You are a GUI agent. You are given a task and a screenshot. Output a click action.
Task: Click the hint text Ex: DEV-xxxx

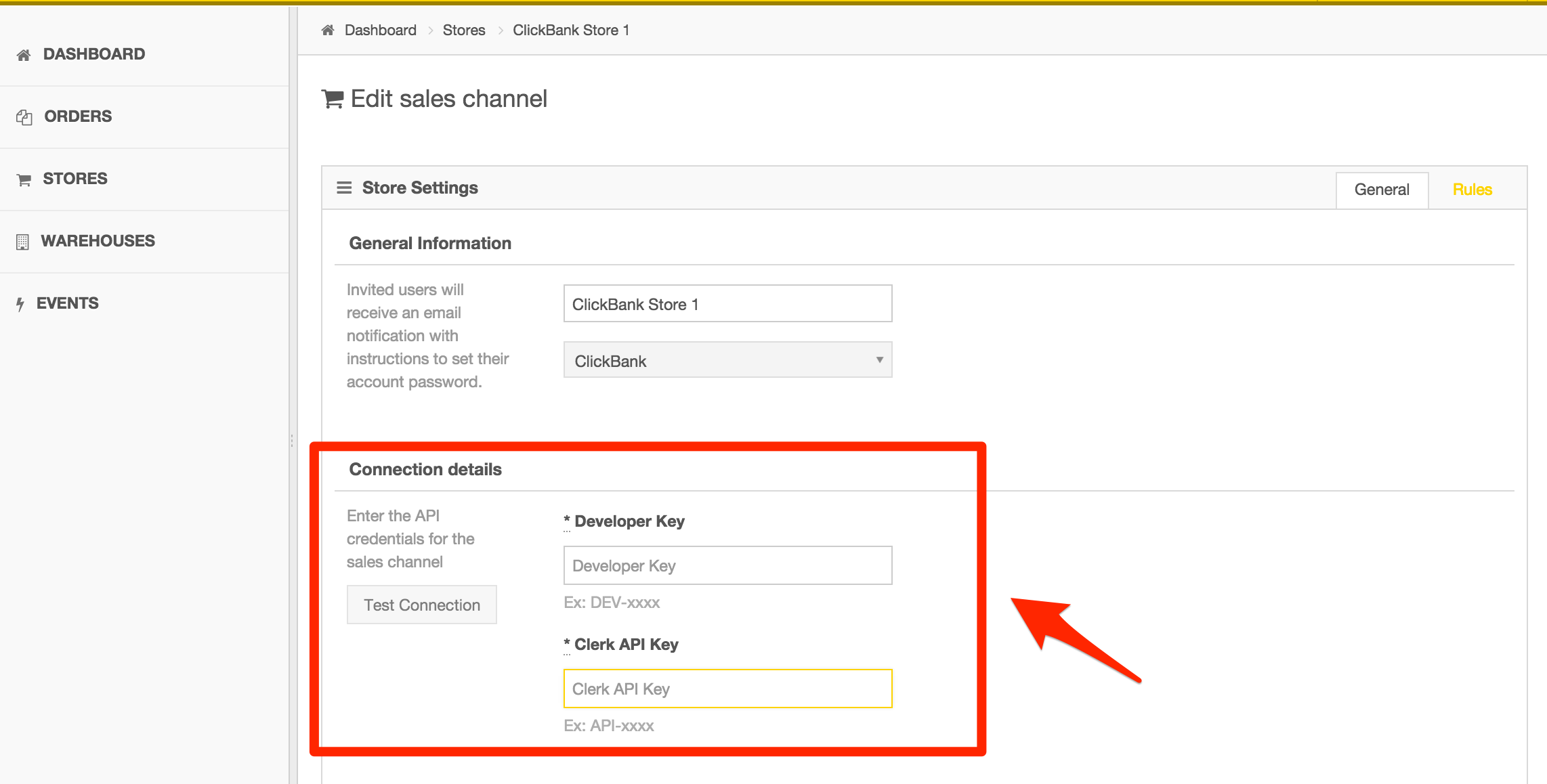612,603
